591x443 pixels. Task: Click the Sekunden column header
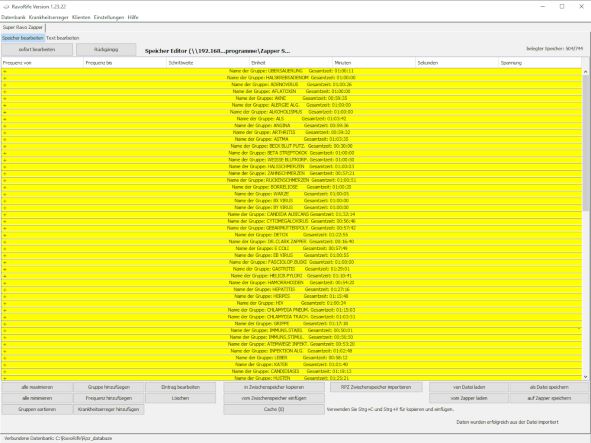pyautogui.click(x=457, y=63)
